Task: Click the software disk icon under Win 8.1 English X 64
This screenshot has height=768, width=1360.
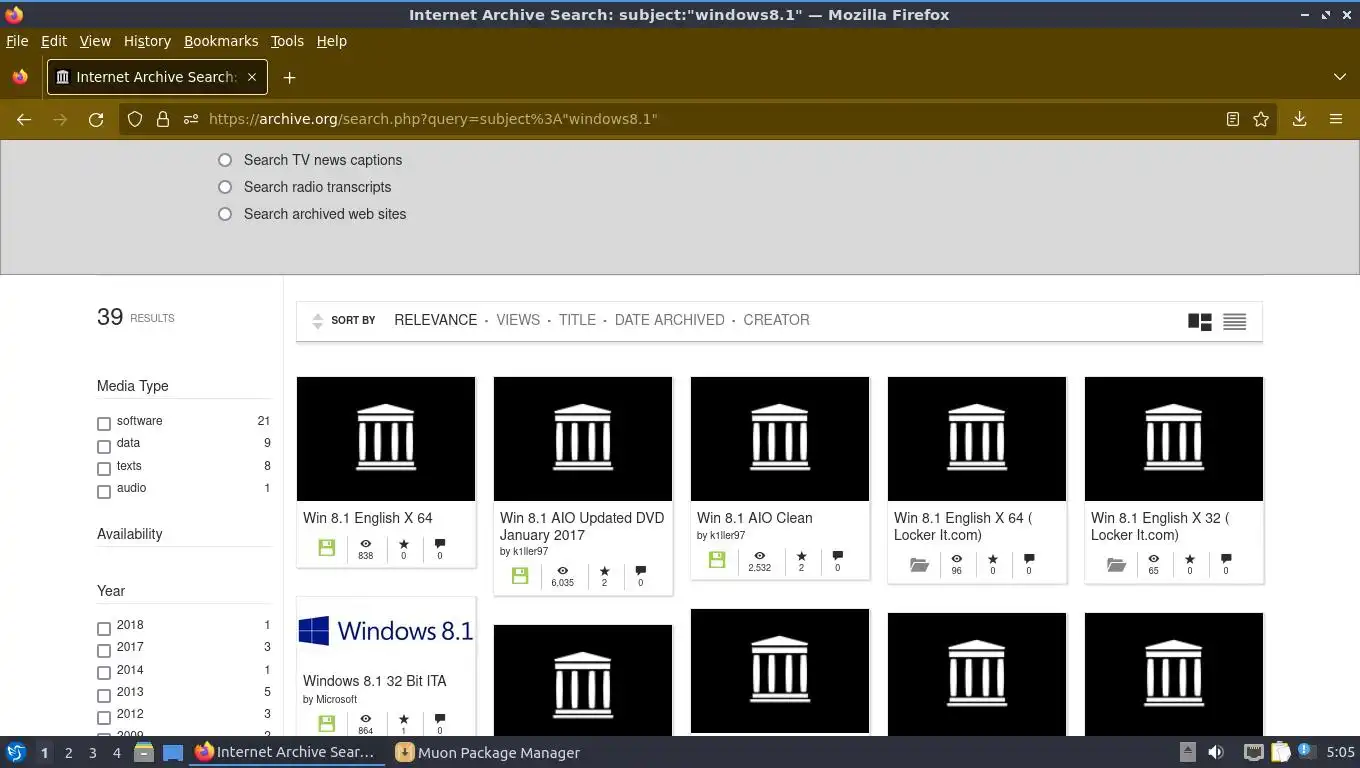Action: [326, 547]
